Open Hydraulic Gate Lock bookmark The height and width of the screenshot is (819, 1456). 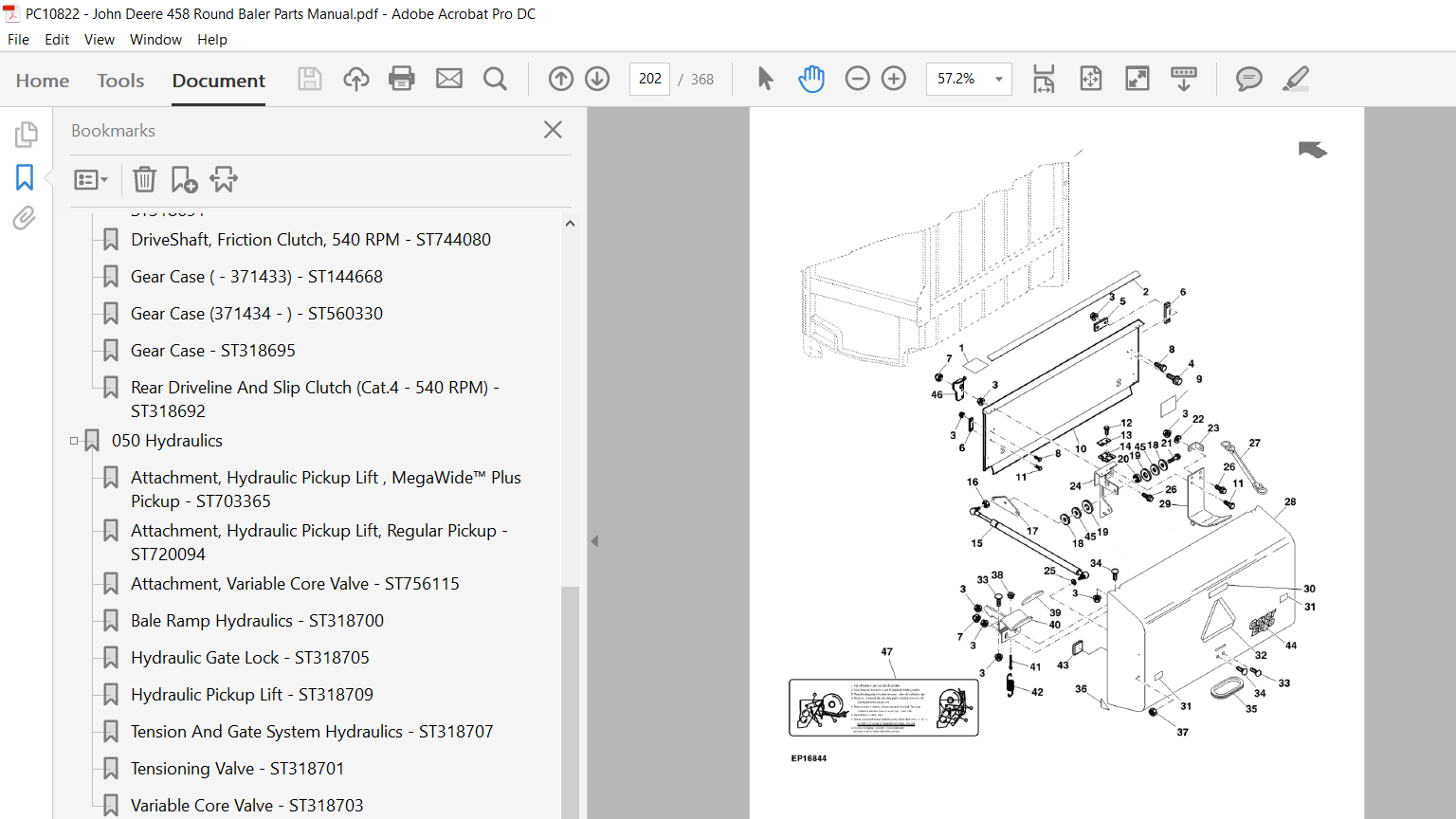click(250, 658)
